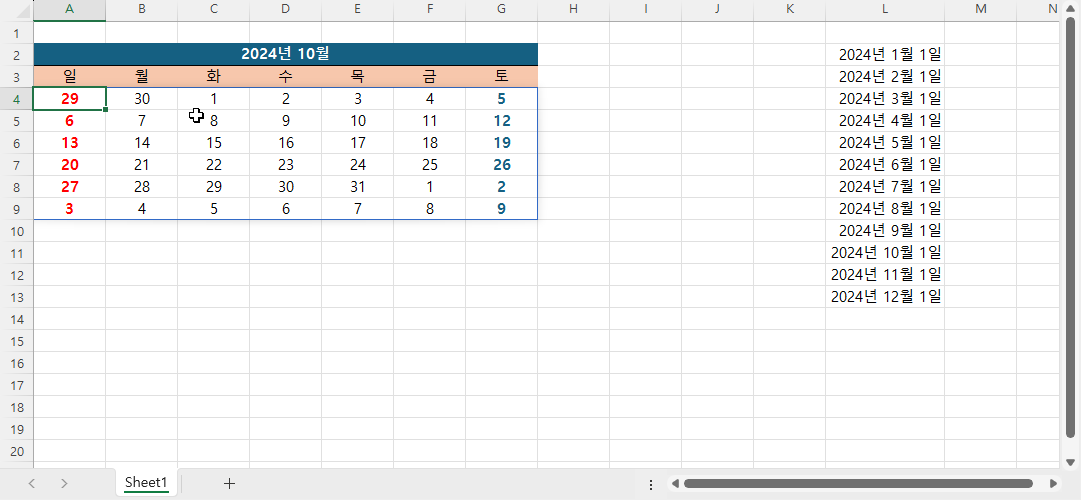Click the 화 day header cell
Image resolution: width=1081 pixels, height=500 pixels.
(214, 77)
